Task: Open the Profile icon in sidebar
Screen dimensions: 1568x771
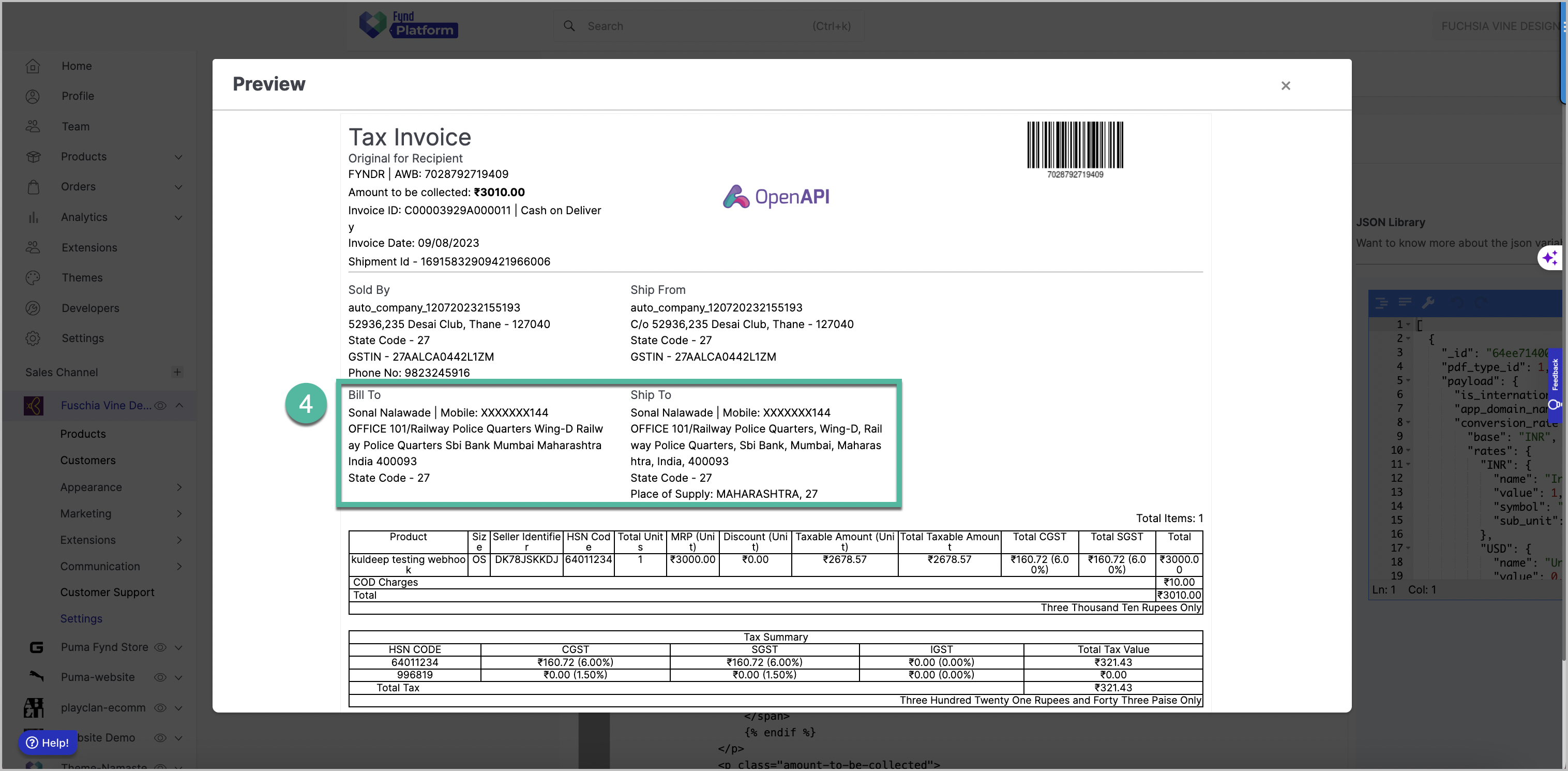Action: pos(34,96)
